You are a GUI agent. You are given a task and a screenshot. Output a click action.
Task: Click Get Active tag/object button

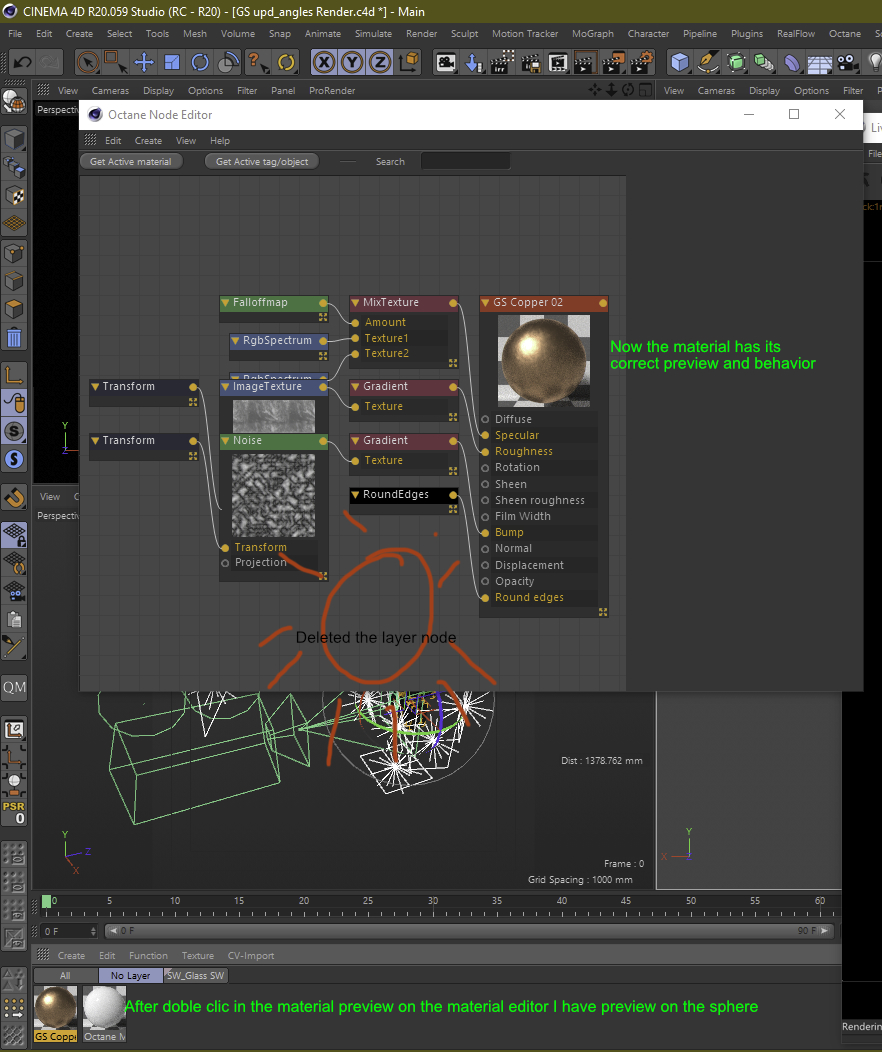[x=262, y=162]
